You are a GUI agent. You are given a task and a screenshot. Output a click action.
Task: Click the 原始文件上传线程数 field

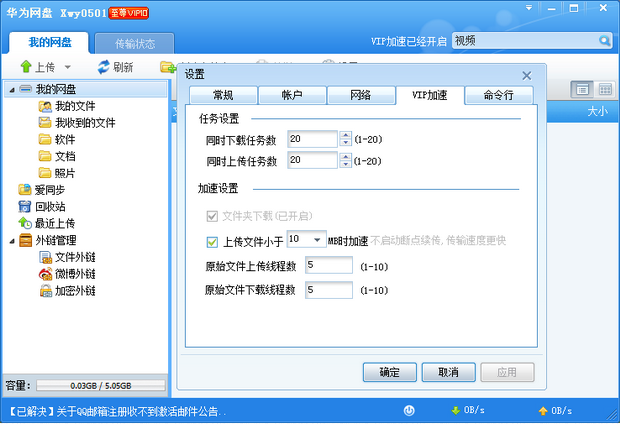click(x=329, y=265)
